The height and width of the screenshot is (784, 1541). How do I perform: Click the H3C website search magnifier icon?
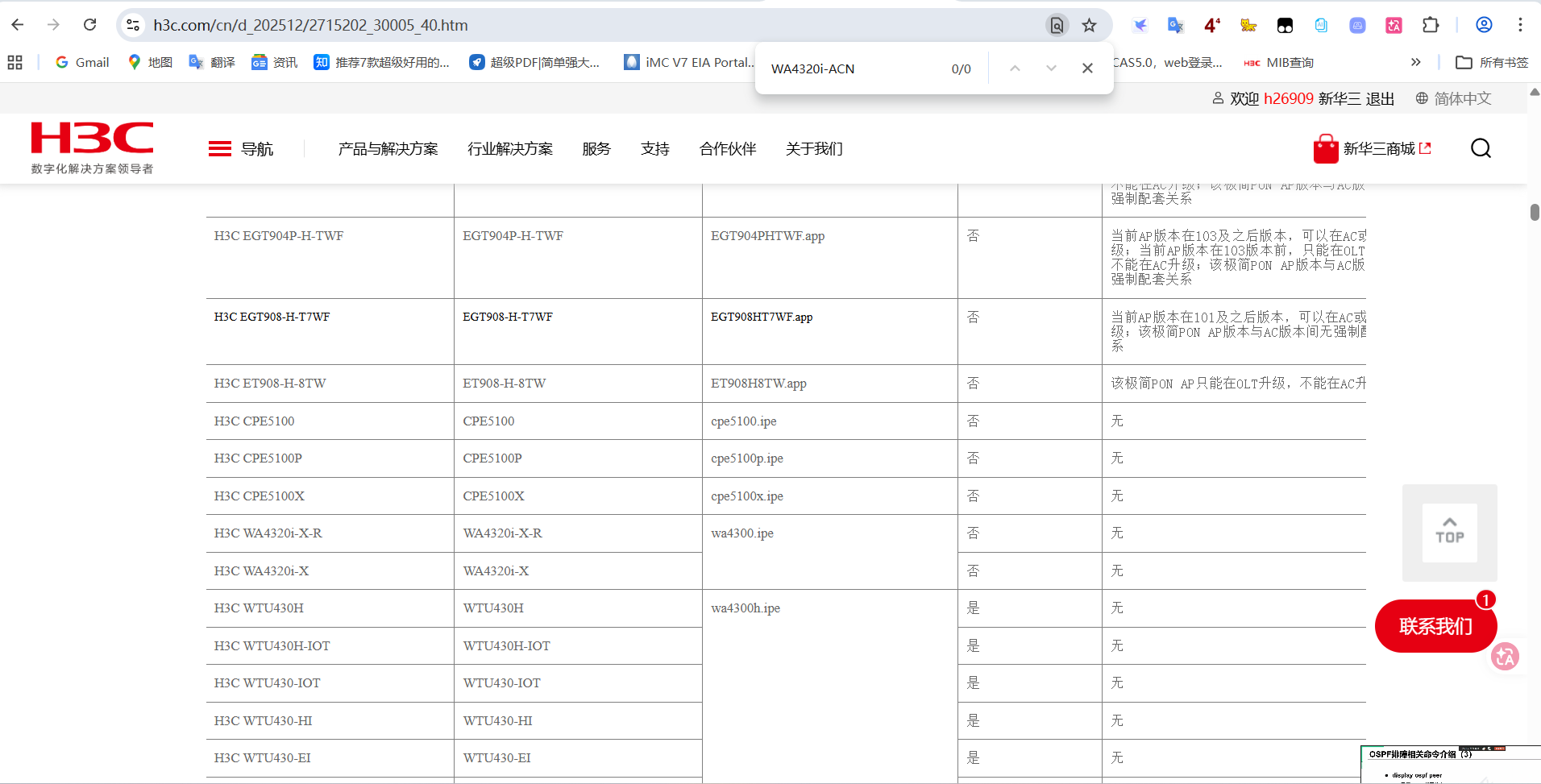(x=1481, y=148)
